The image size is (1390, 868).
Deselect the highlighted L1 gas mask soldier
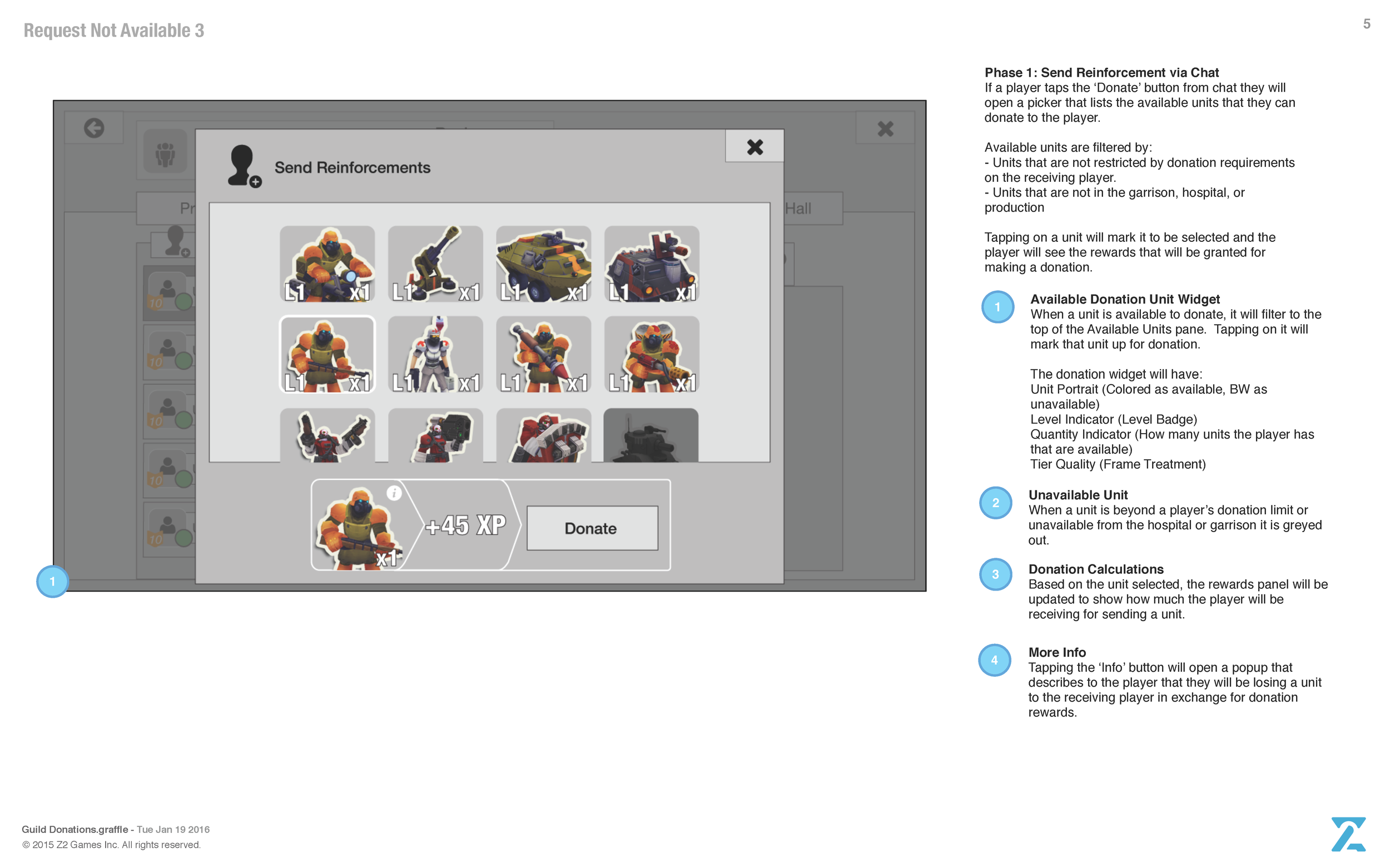(327, 355)
